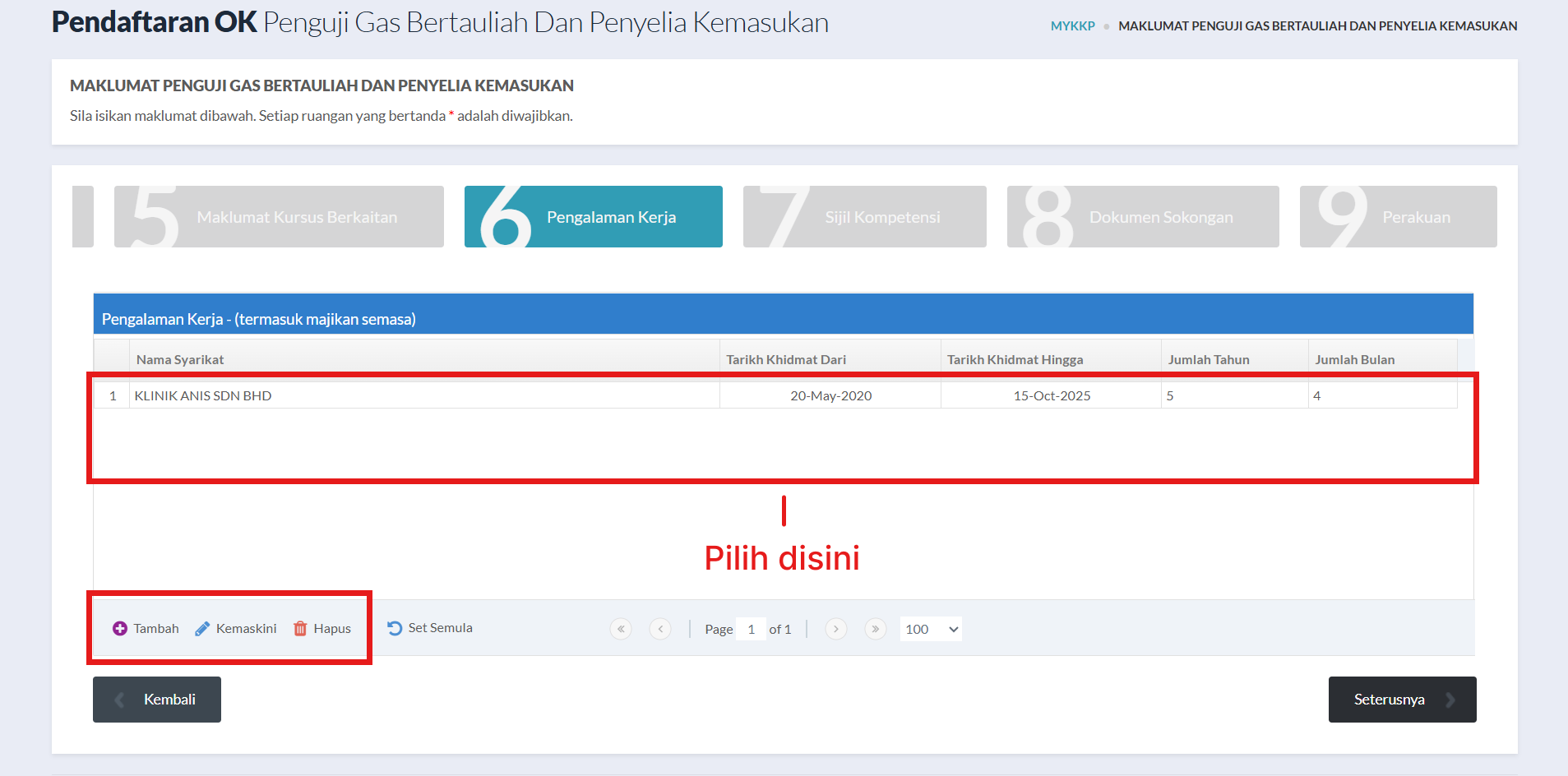The width and height of the screenshot is (1568, 776).
Task: Click the Set Semula refresh icon
Action: 395,628
